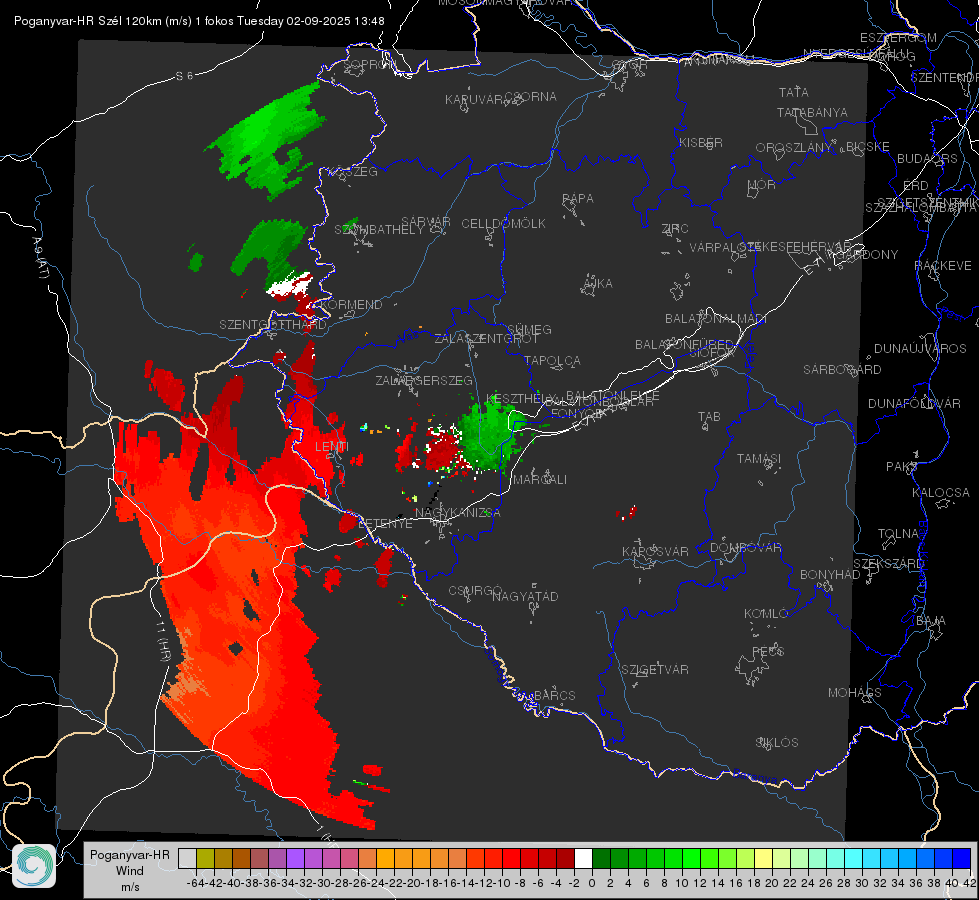This screenshot has width=979, height=900.
Task: Click the KAPOSVÁR town label
Action: [656, 551]
